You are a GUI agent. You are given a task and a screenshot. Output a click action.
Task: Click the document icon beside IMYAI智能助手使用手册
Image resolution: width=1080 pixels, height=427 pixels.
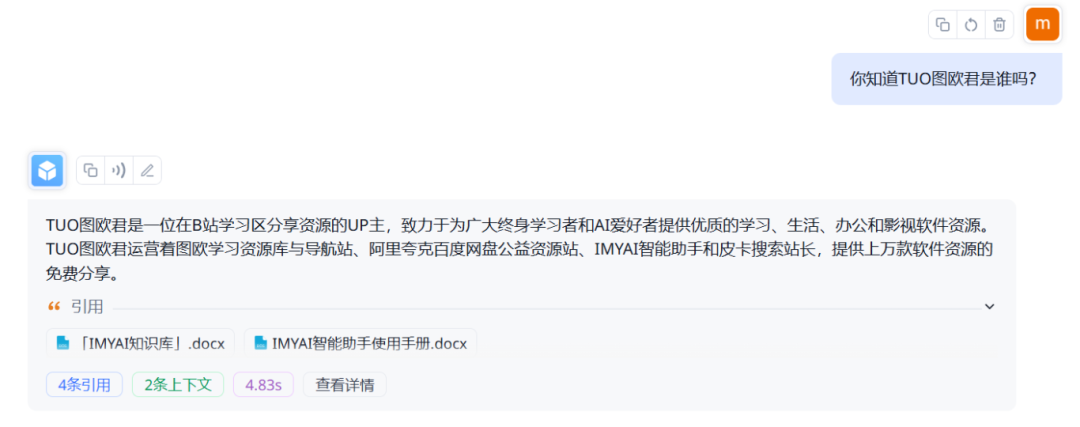260,342
